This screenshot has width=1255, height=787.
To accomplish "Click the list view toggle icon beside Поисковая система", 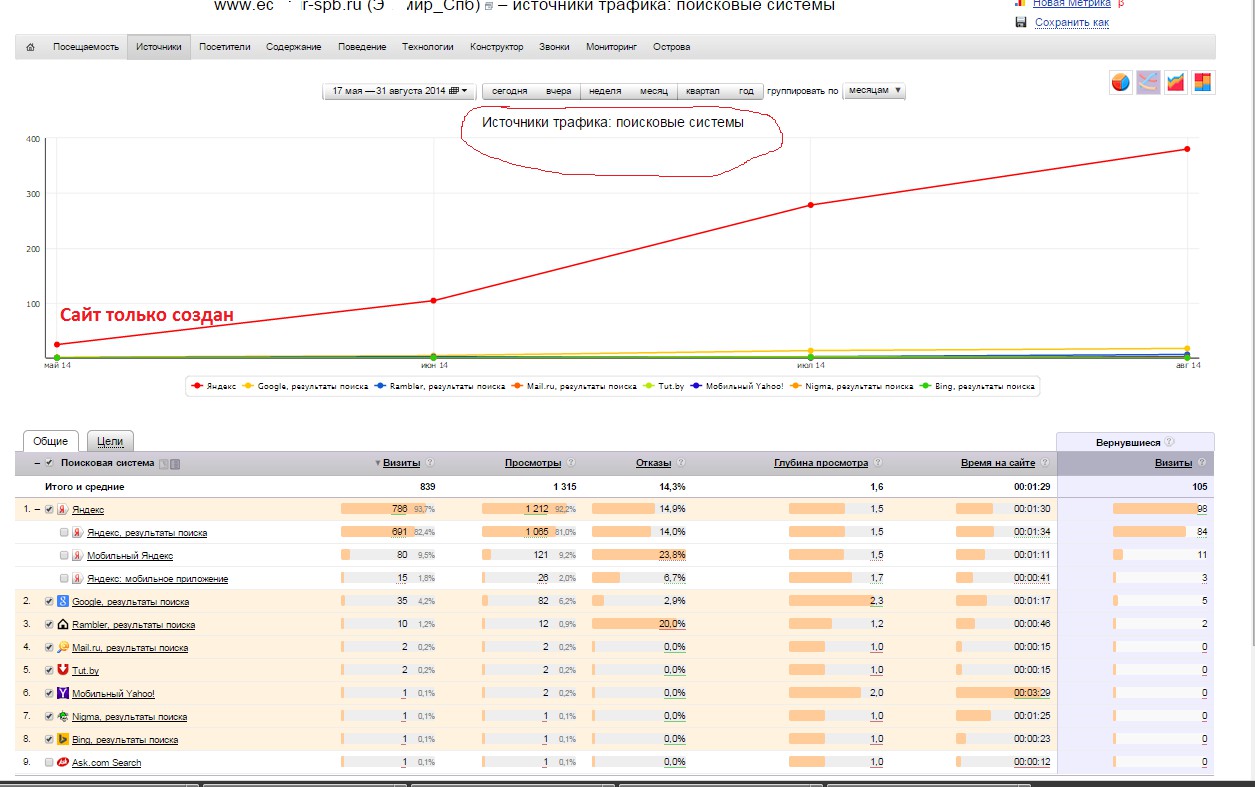I will pos(175,463).
